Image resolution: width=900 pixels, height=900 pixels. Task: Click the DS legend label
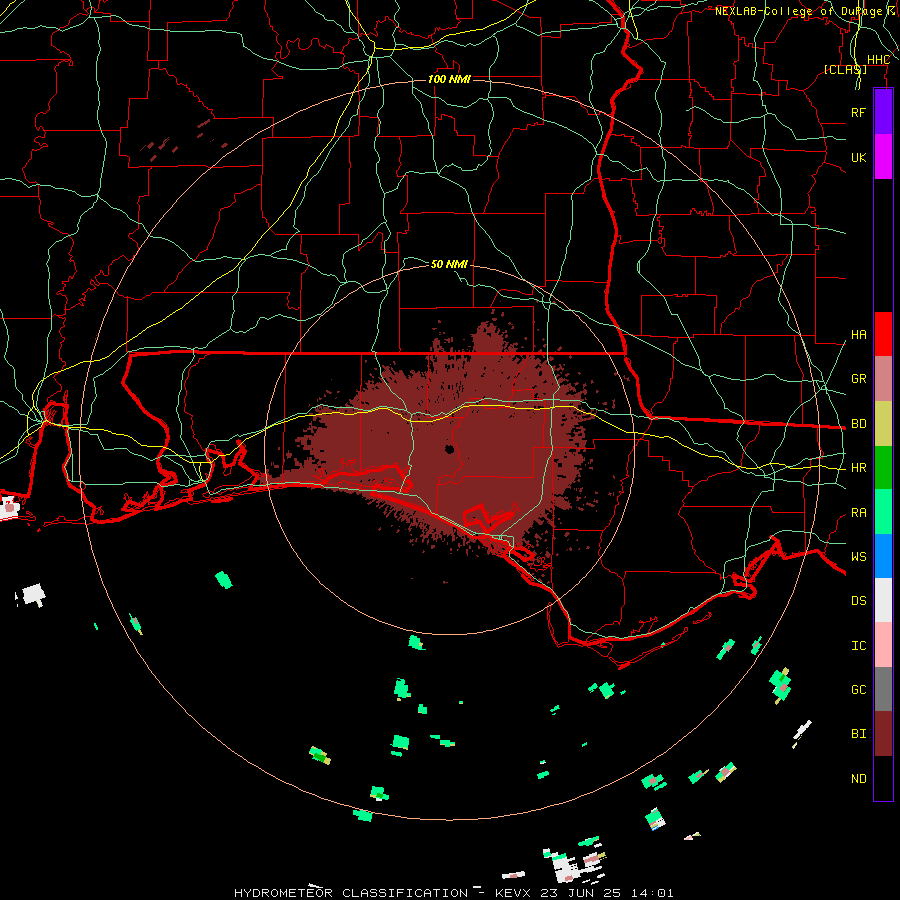pos(858,601)
